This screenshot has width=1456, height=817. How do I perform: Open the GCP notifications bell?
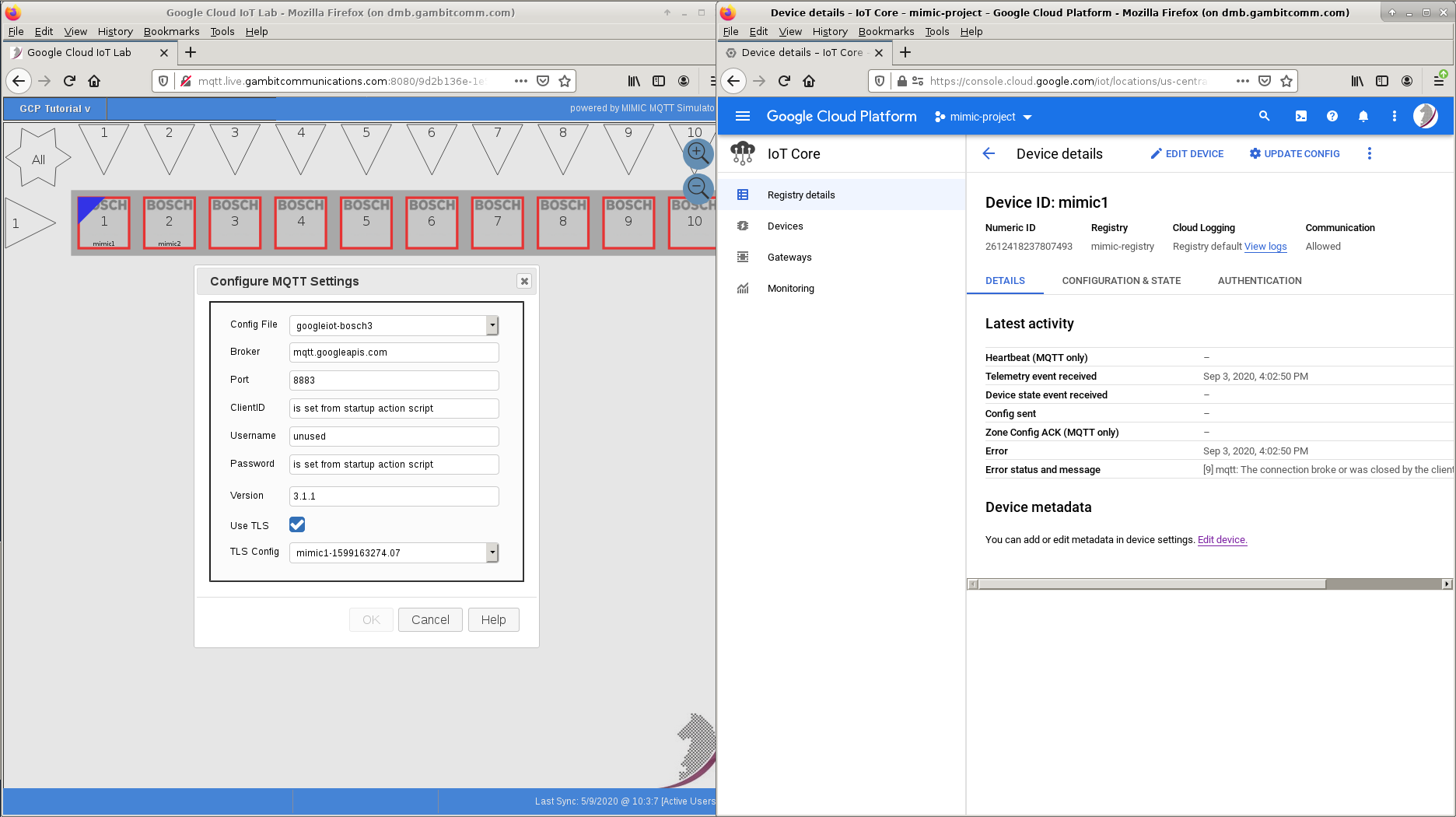pyautogui.click(x=1363, y=116)
